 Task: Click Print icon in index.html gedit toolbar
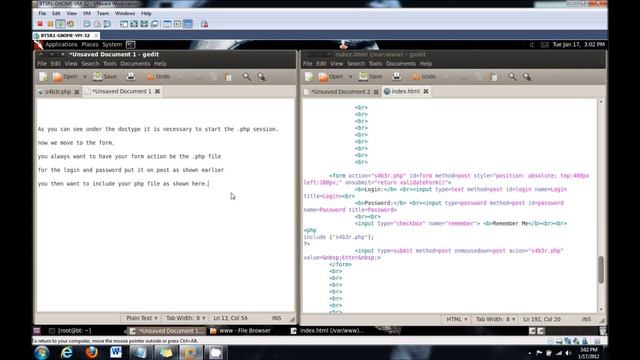pos(396,76)
